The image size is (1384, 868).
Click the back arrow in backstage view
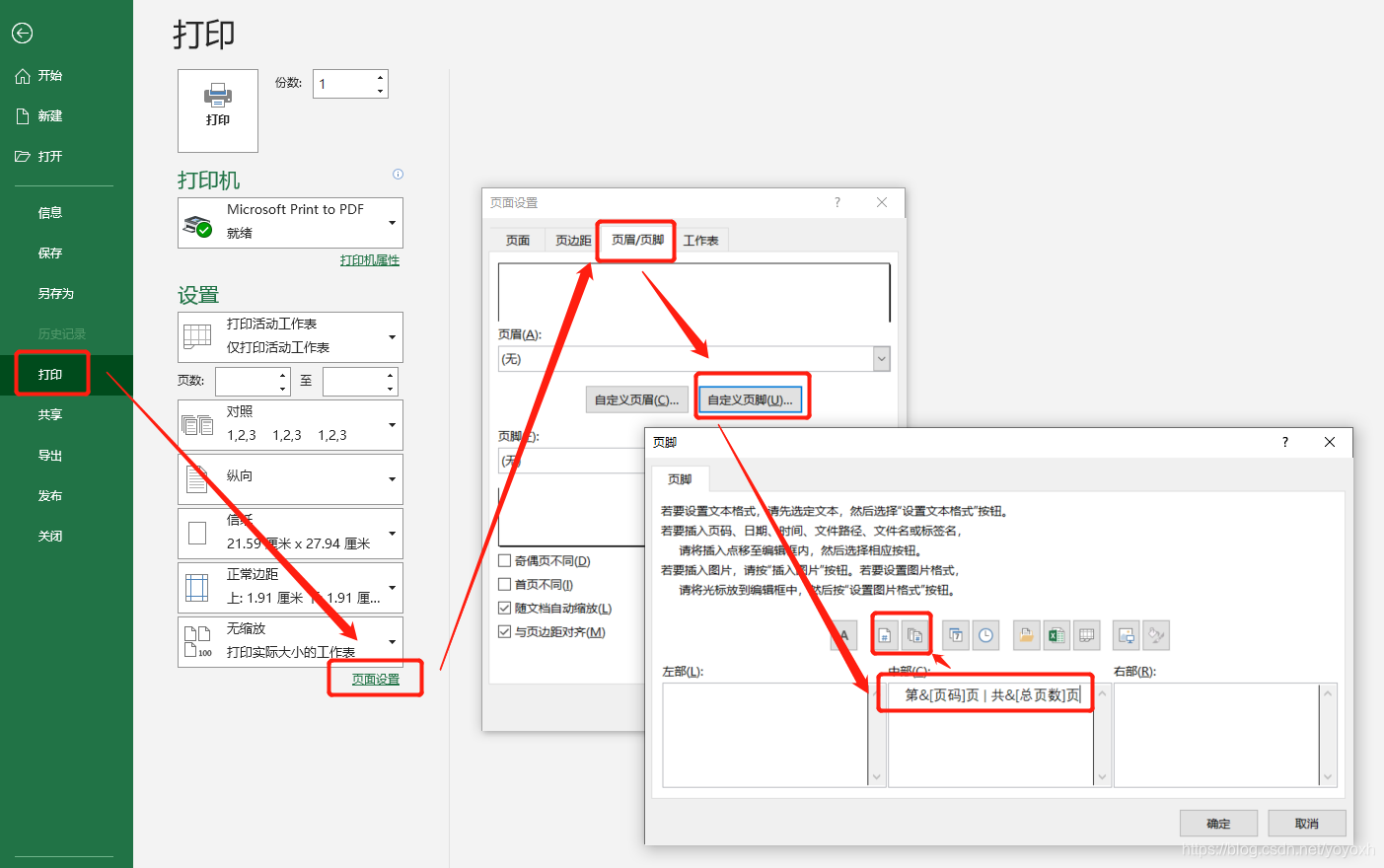[x=23, y=34]
